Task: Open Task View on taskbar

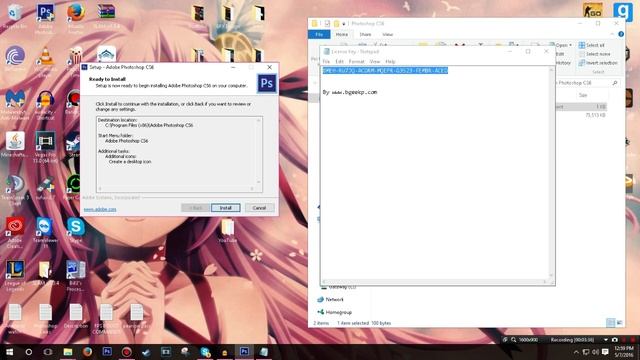Action: [x=48, y=352]
